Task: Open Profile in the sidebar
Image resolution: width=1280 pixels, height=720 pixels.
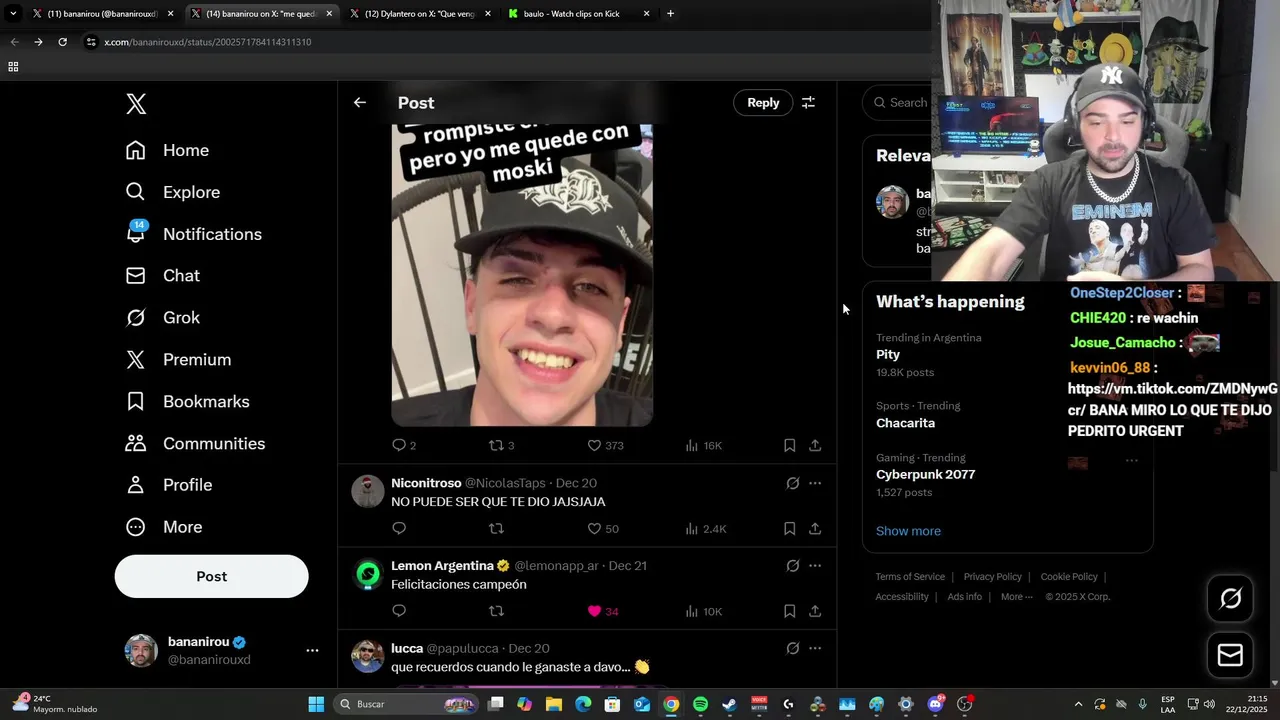Action: 168,485
